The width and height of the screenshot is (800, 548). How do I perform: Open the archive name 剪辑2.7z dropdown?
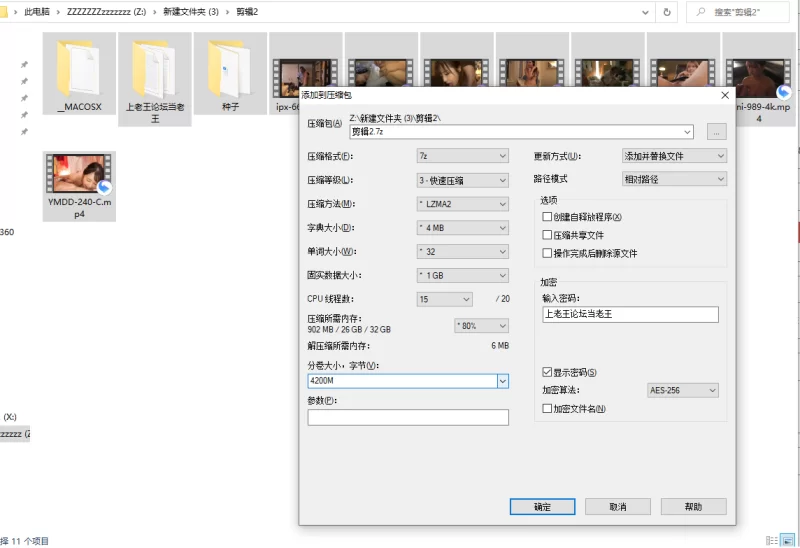(x=687, y=132)
